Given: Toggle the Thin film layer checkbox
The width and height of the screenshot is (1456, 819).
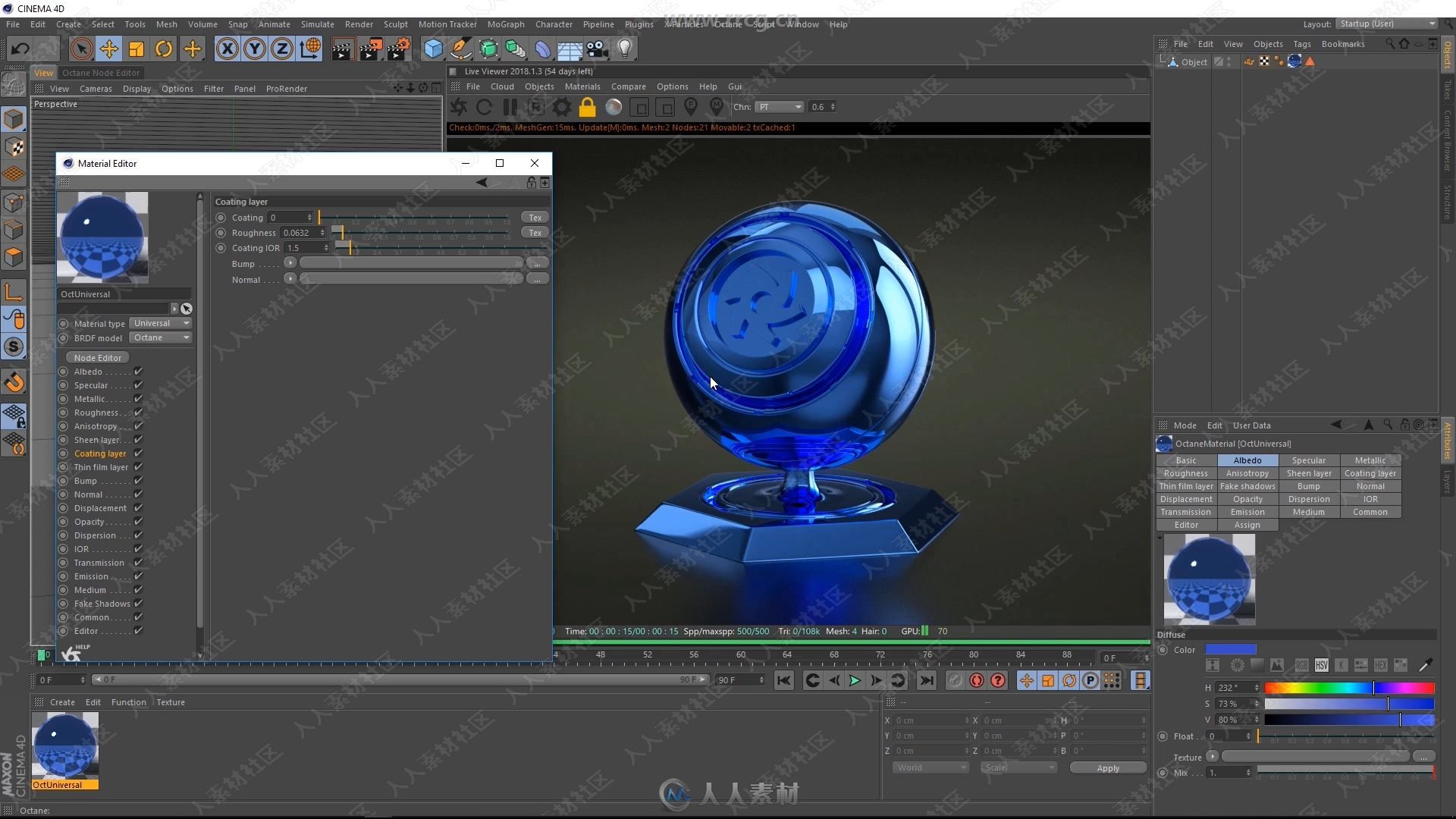Looking at the screenshot, I should pyautogui.click(x=138, y=467).
